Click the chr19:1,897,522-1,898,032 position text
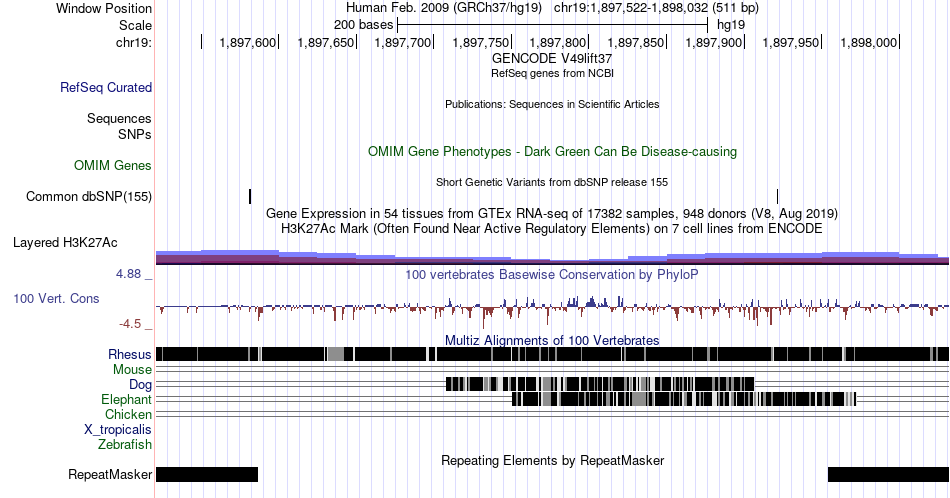The height and width of the screenshot is (498, 950). (x=656, y=8)
